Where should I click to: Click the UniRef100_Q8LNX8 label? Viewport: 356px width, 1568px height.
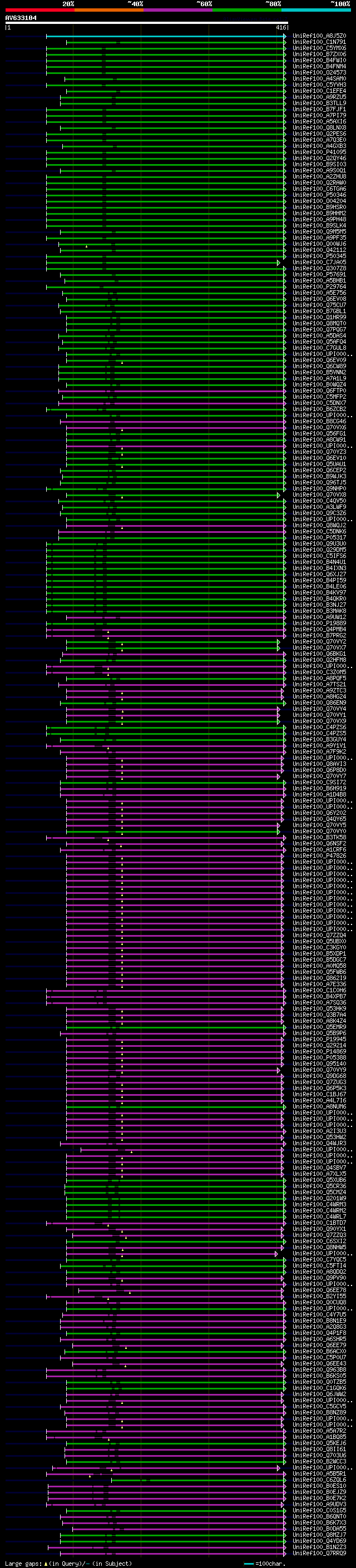(x=319, y=128)
